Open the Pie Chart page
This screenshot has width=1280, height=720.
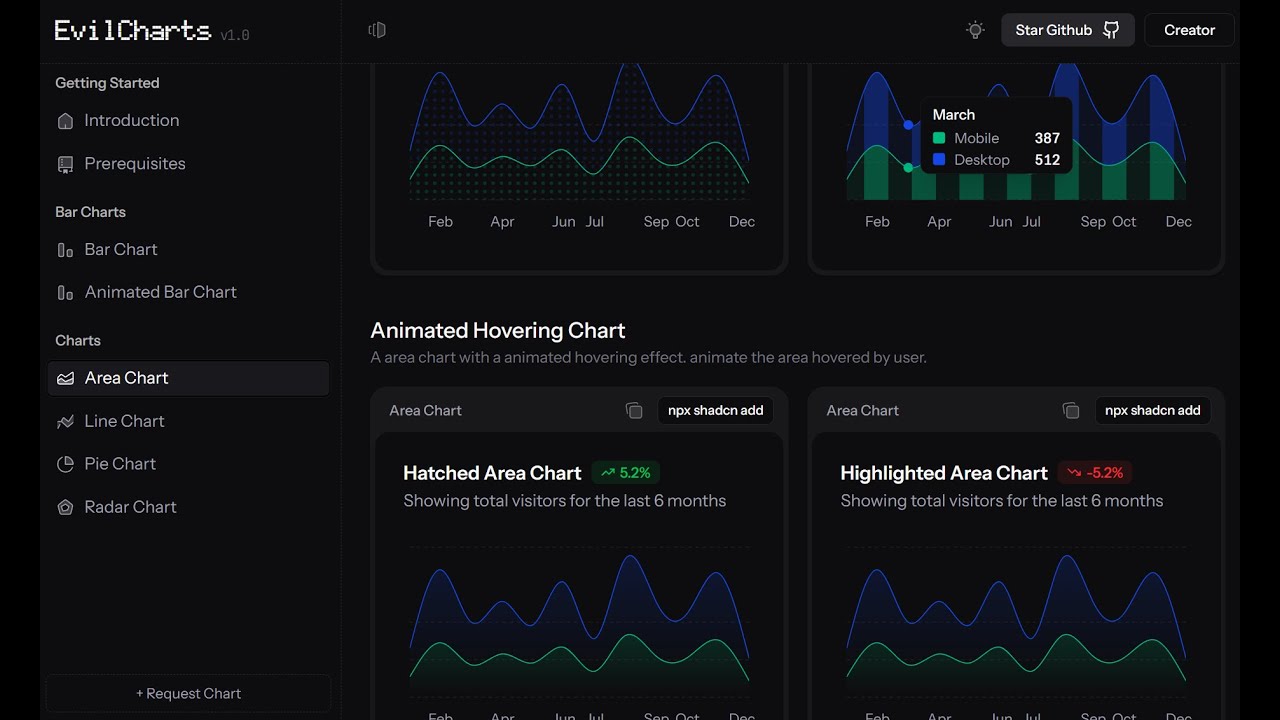click(188, 464)
